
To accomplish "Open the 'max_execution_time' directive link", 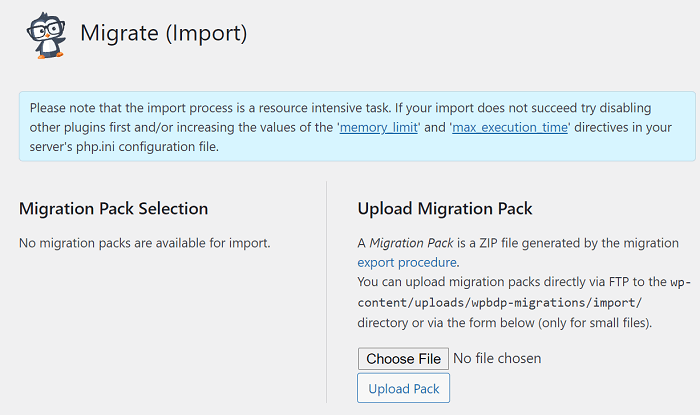I will pyautogui.click(x=510, y=128).
